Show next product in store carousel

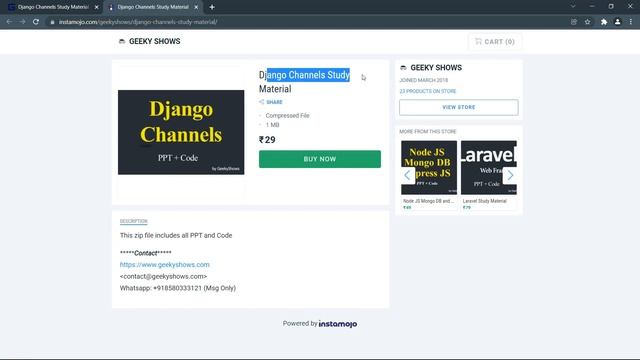[x=510, y=176]
